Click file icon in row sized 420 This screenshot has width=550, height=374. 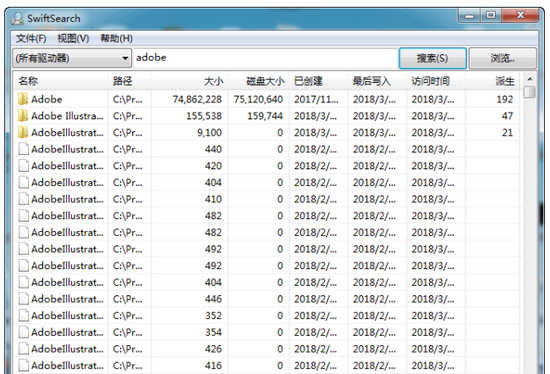(x=23, y=166)
